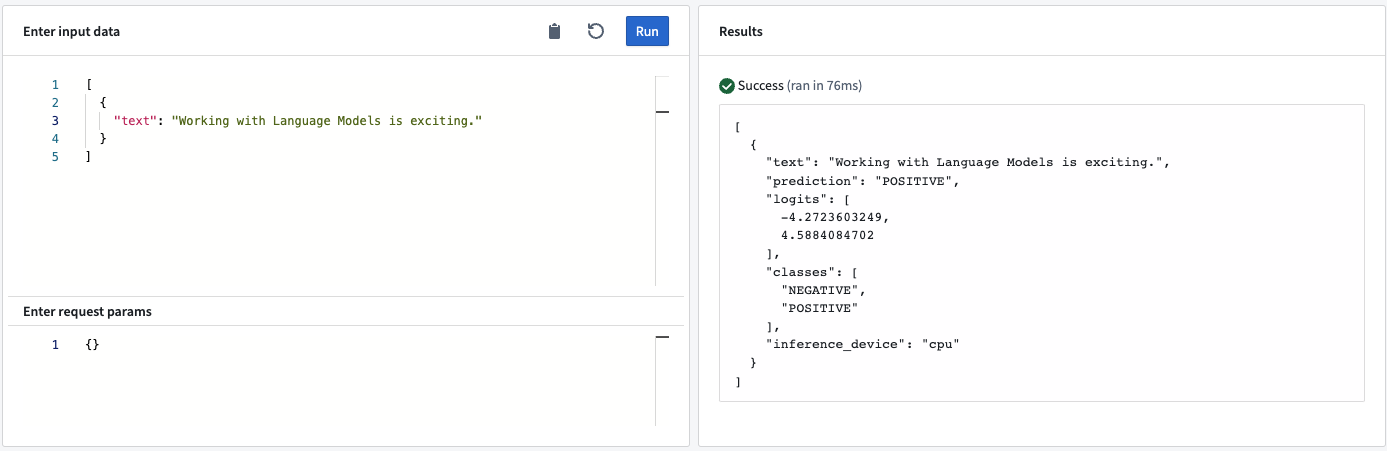This screenshot has width=1387, height=451.
Task: Click the logit value -4.2723603249
Action: tap(833, 217)
